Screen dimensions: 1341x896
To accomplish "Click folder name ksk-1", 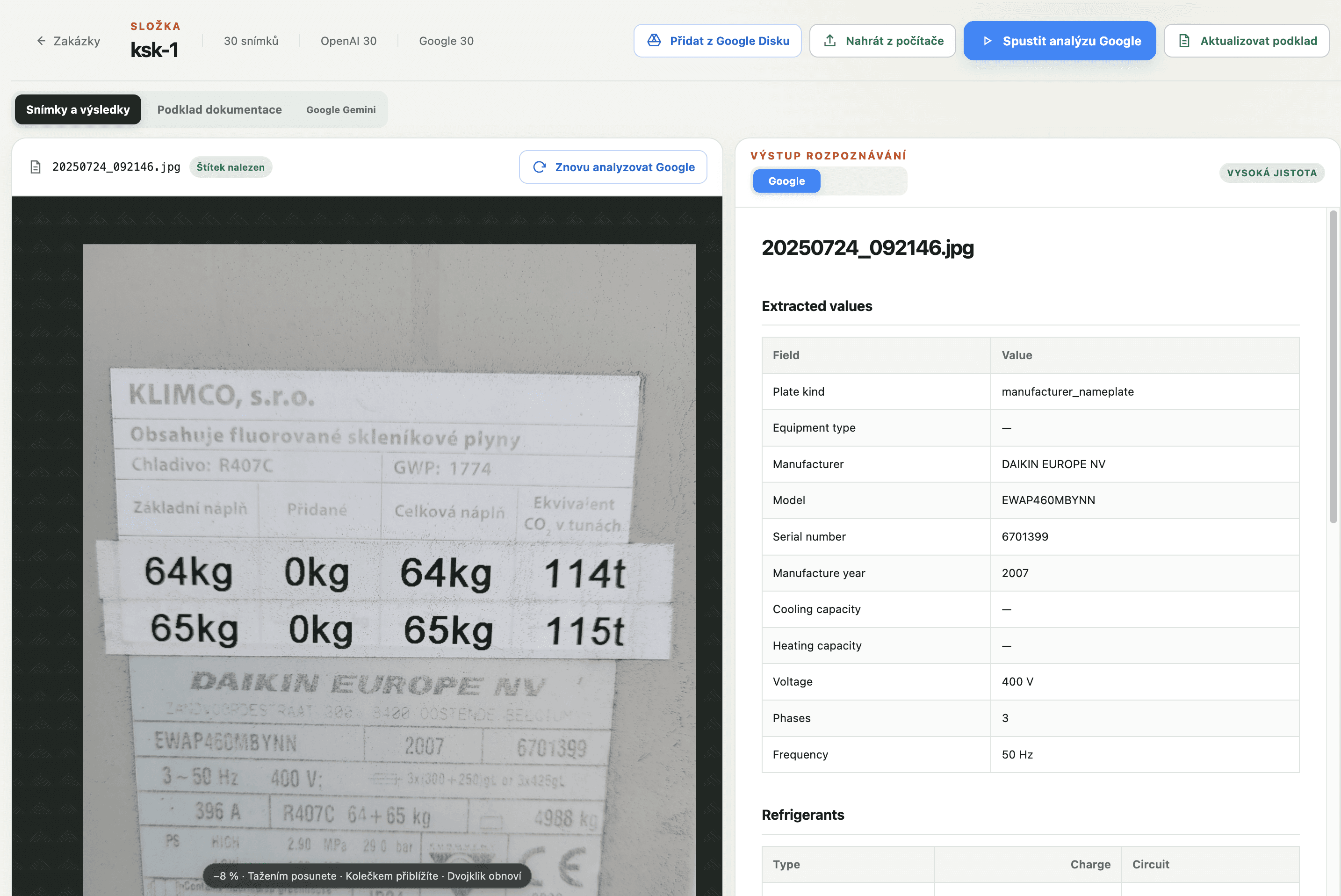I will [154, 50].
